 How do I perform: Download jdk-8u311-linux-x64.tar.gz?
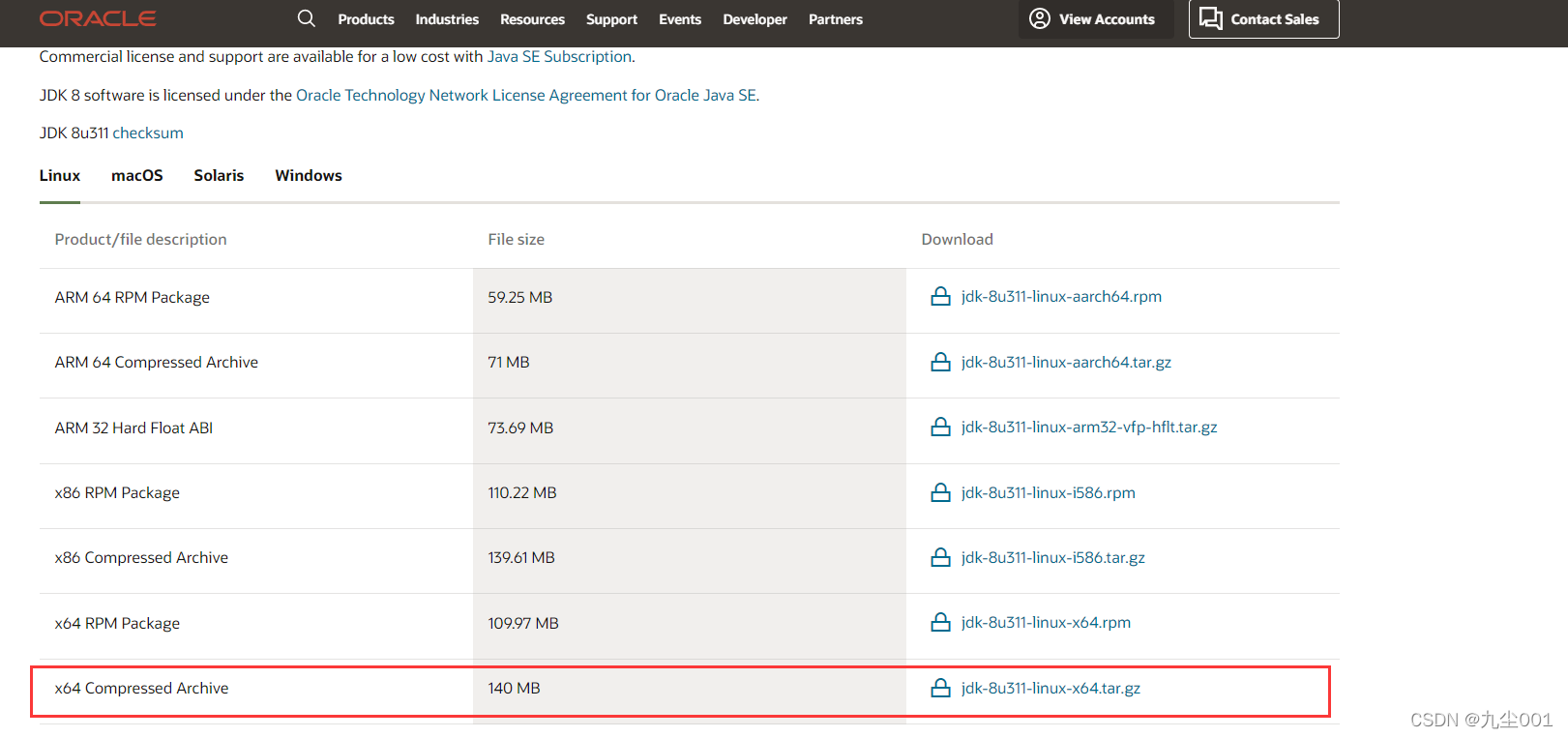1050,688
